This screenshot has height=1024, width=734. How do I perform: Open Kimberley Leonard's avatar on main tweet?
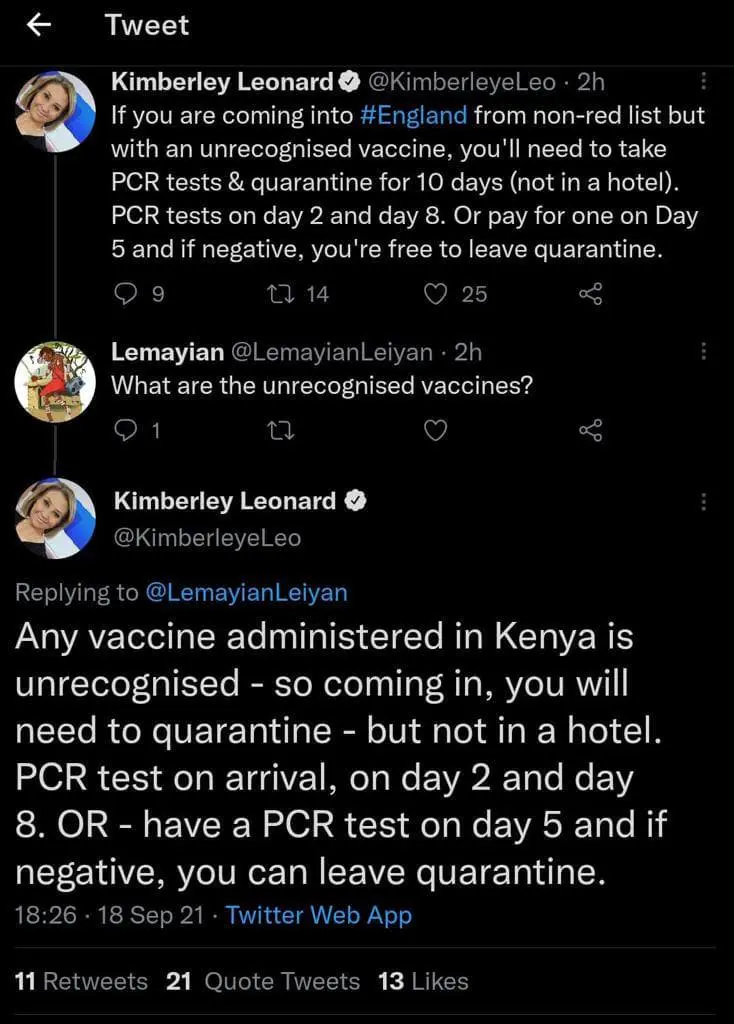tap(56, 518)
